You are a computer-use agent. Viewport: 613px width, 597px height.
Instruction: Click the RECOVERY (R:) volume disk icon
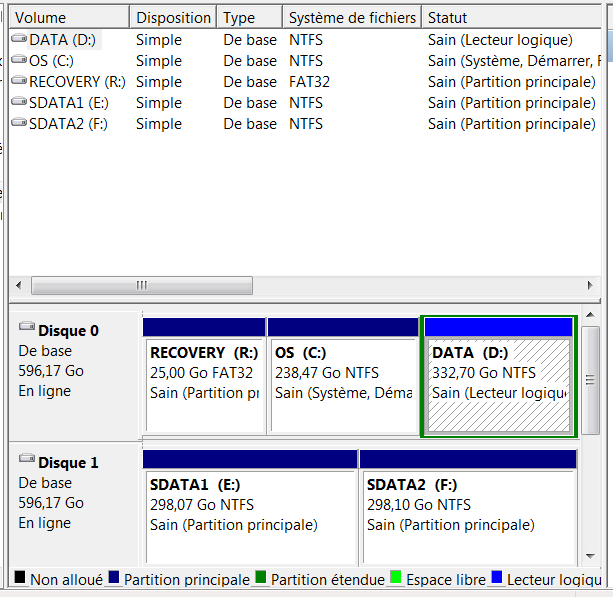[20, 82]
